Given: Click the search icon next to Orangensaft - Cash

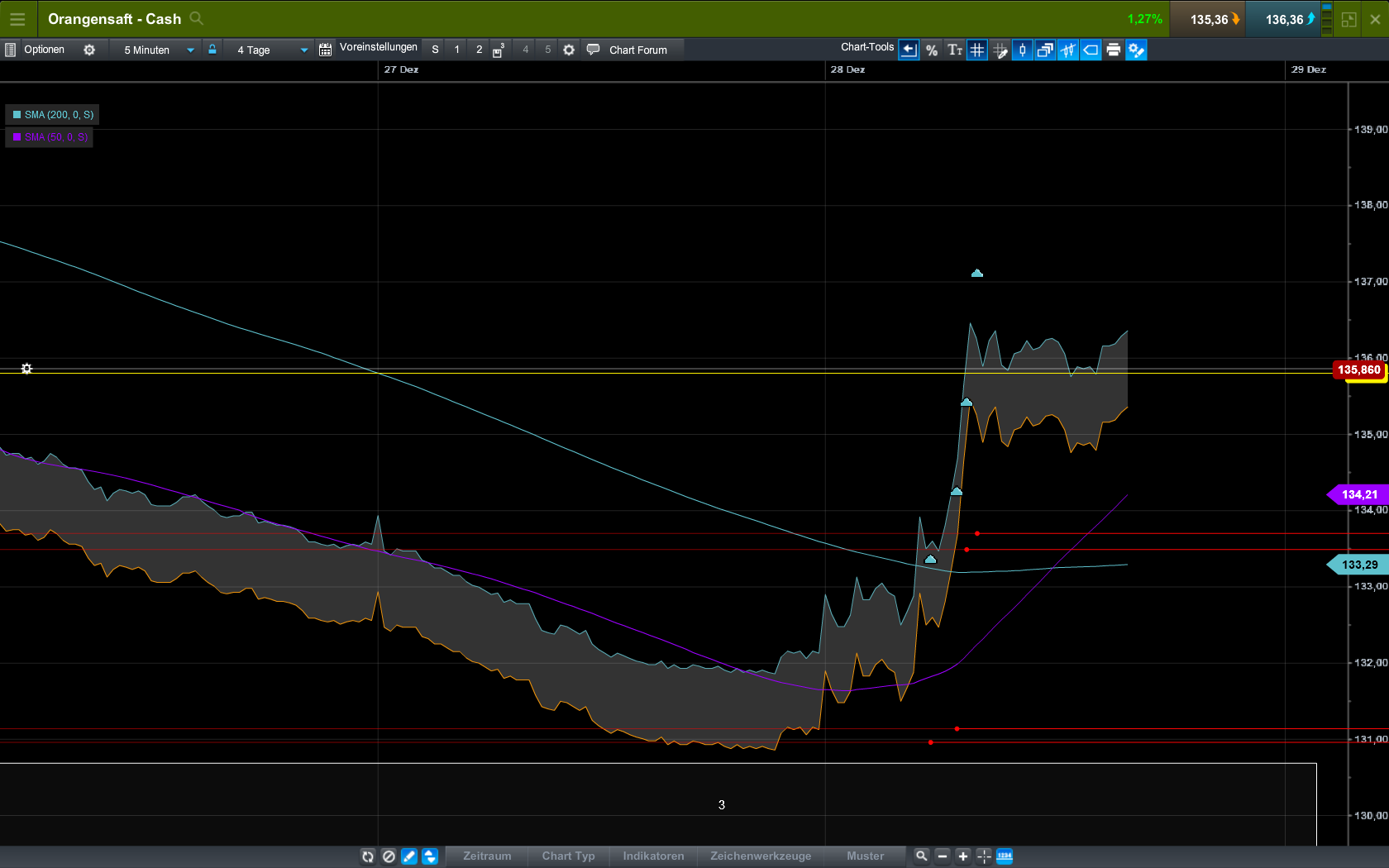Looking at the screenshot, I should coord(197,18).
